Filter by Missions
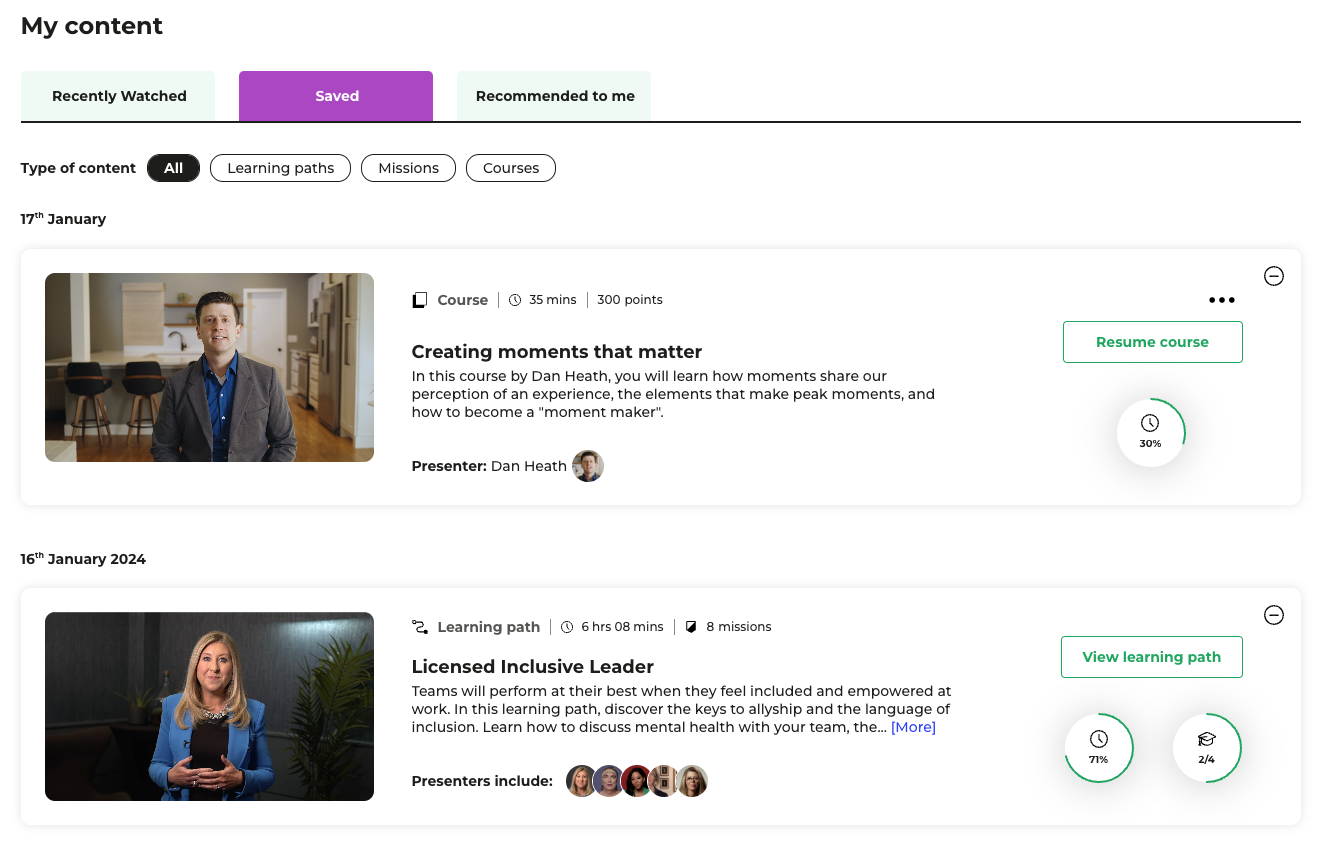The width and height of the screenshot is (1326, 868). 408,168
